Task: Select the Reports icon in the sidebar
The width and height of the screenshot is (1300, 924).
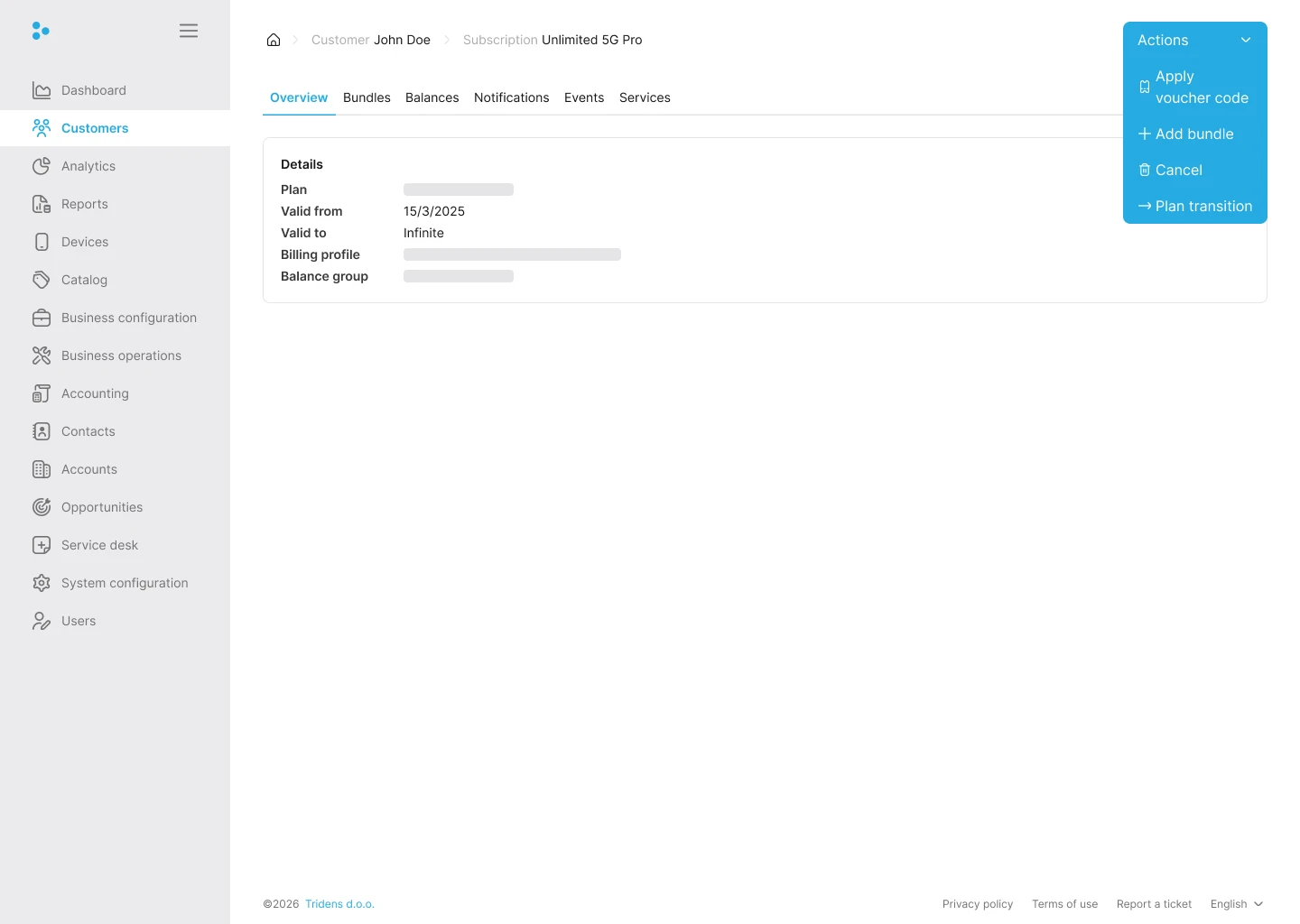Action: pyautogui.click(x=42, y=204)
